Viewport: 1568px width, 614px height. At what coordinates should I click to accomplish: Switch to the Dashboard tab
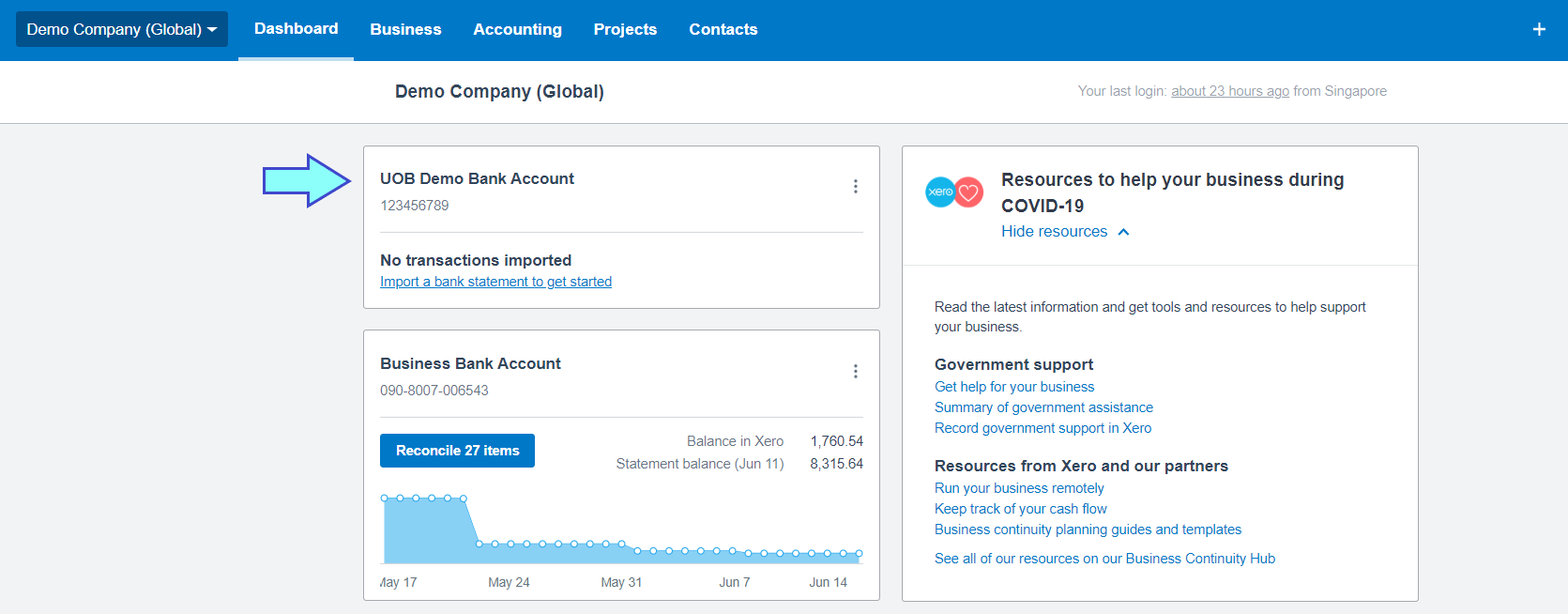[x=296, y=29]
